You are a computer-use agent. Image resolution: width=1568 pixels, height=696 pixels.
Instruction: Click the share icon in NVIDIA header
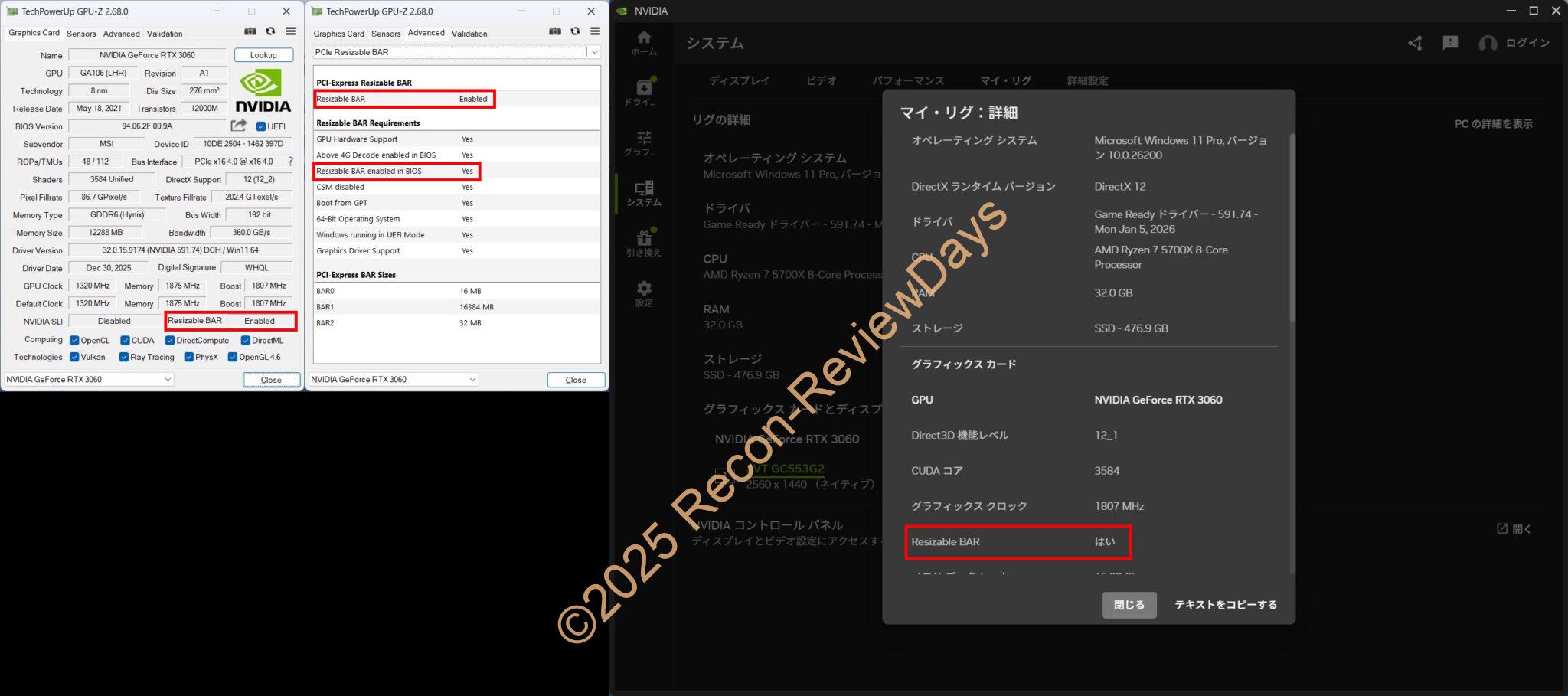point(1415,43)
